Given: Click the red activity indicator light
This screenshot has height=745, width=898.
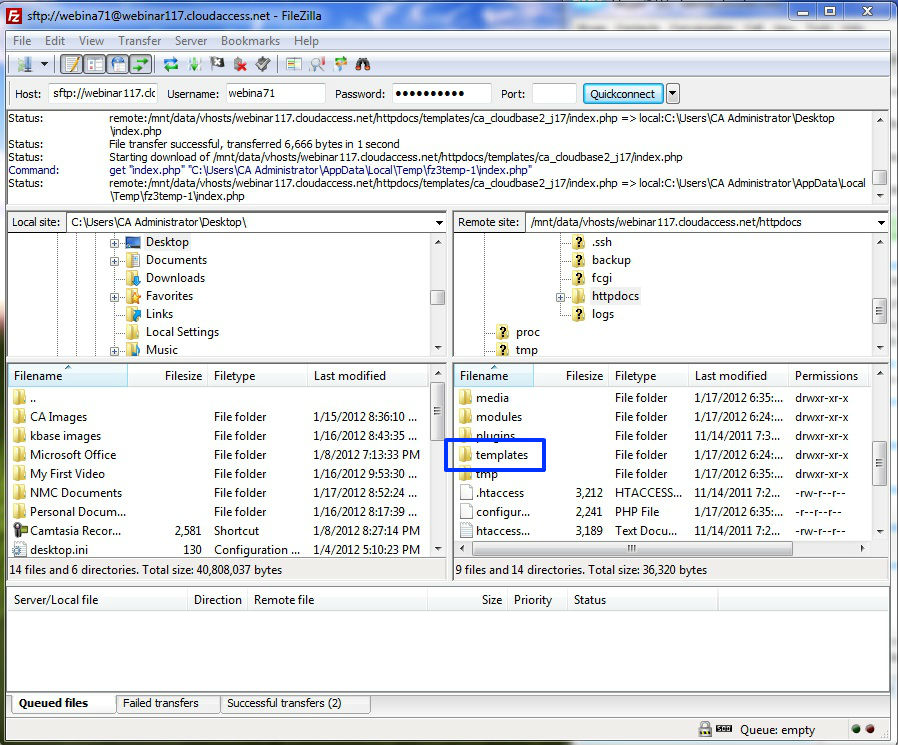Looking at the screenshot, I should coord(870,729).
